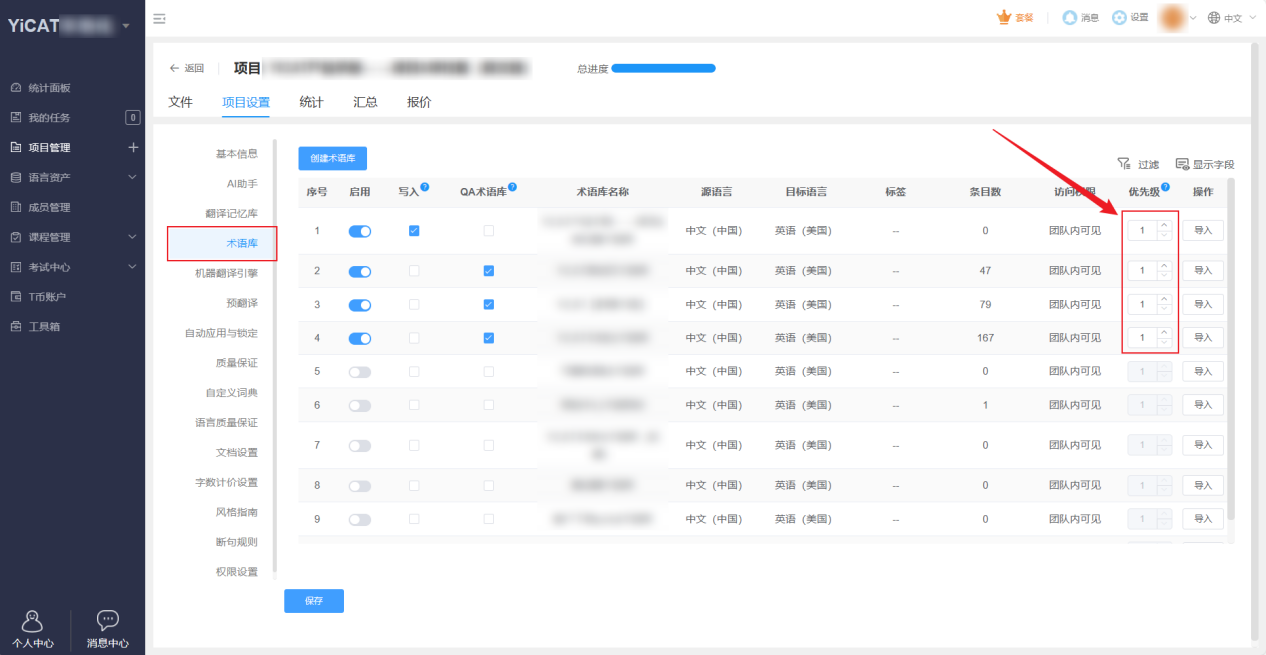Click 导入 button in row 9
The image size is (1266, 655).
point(1203,519)
